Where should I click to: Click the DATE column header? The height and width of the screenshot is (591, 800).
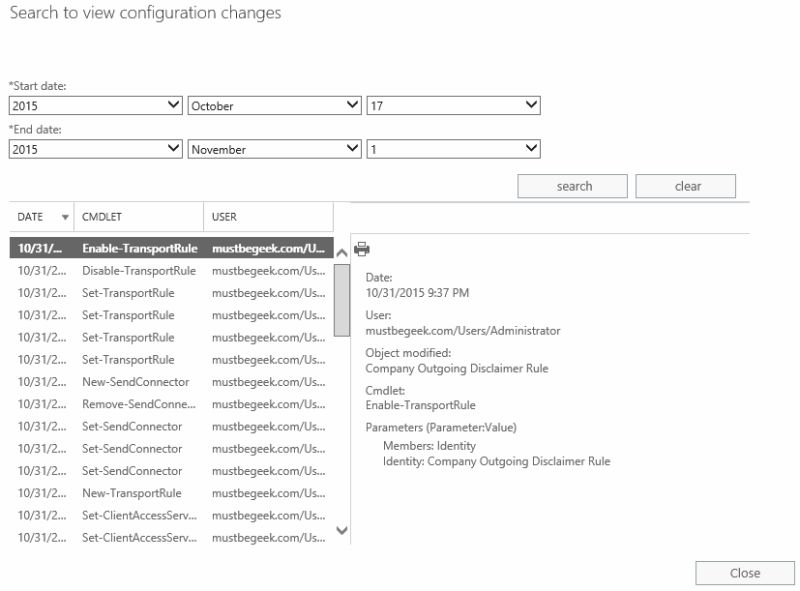[x=30, y=217]
